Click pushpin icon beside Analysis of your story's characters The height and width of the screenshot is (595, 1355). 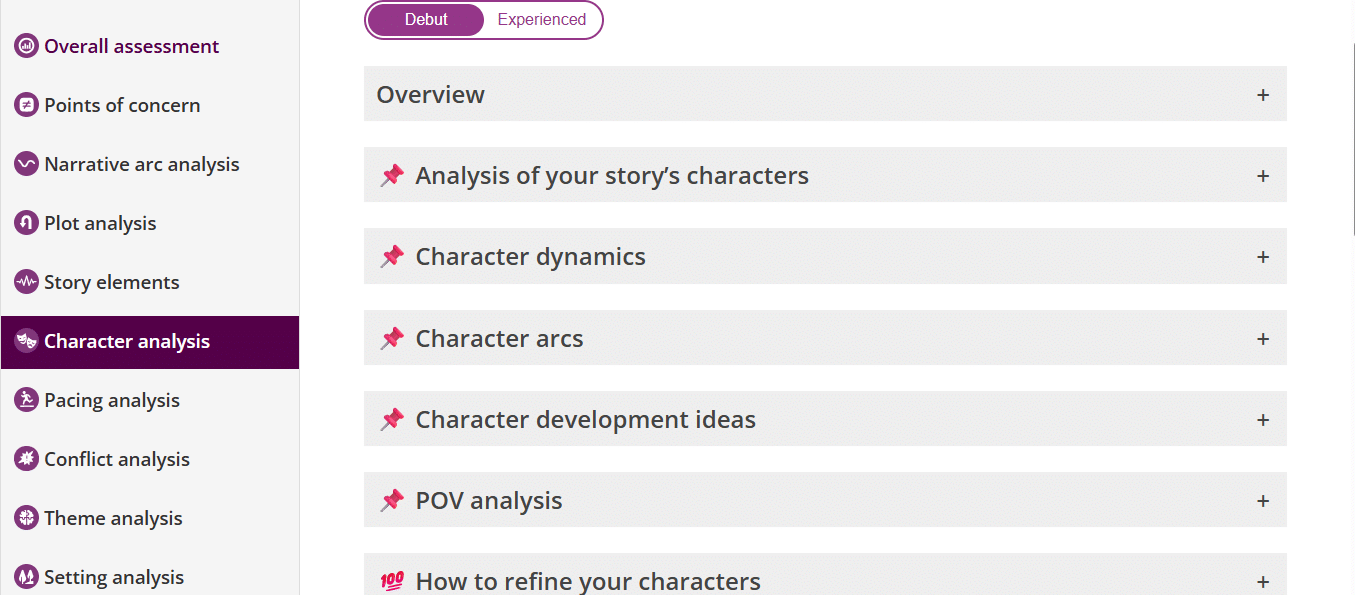392,176
